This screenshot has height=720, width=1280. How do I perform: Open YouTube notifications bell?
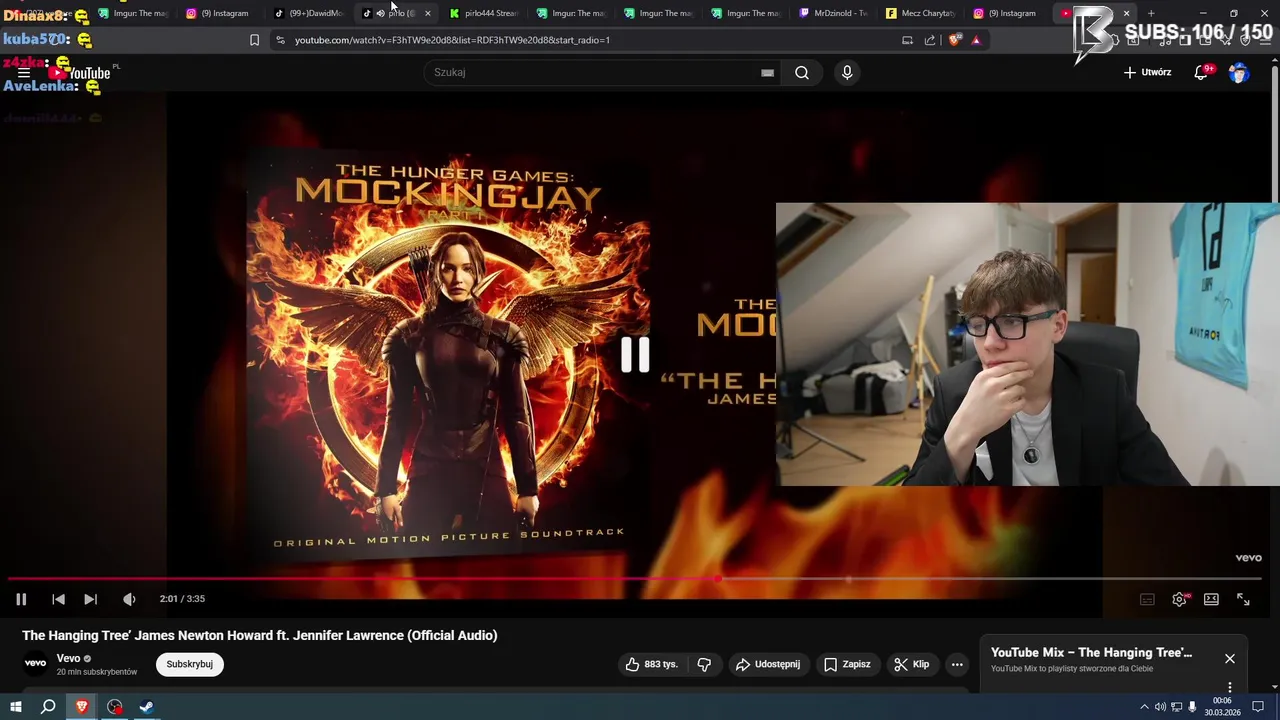pyautogui.click(x=1201, y=72)
